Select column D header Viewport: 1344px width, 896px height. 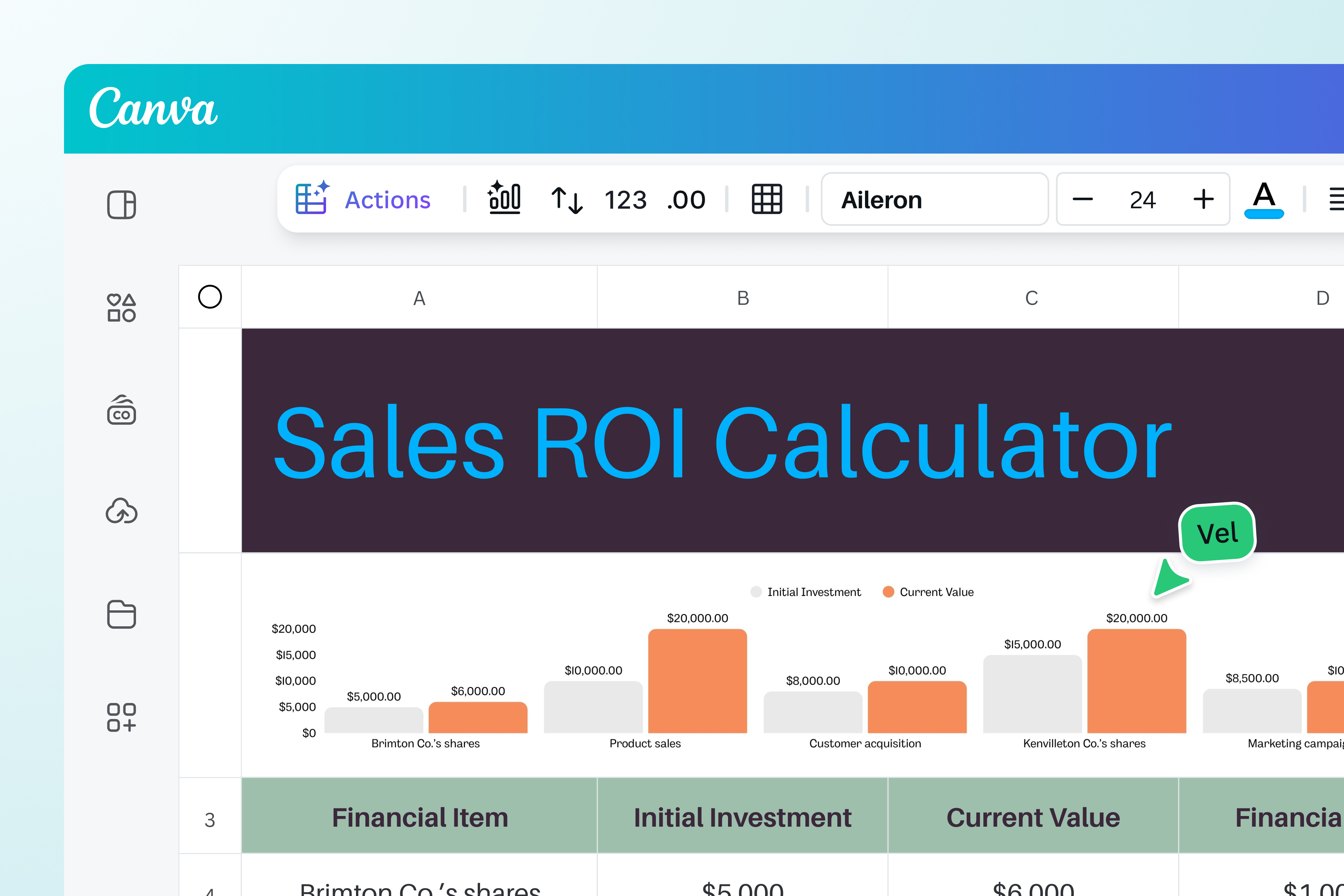(1262, 297)
